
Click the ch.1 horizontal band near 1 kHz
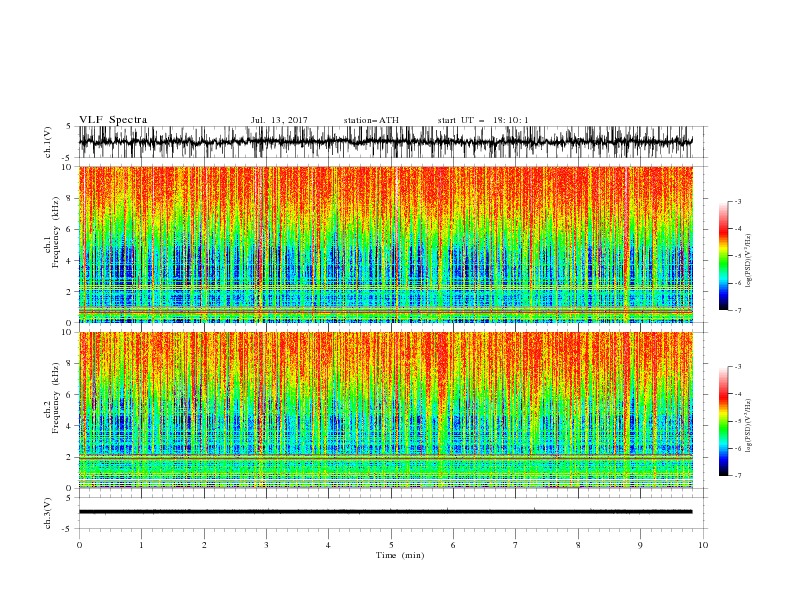[385, 308]
